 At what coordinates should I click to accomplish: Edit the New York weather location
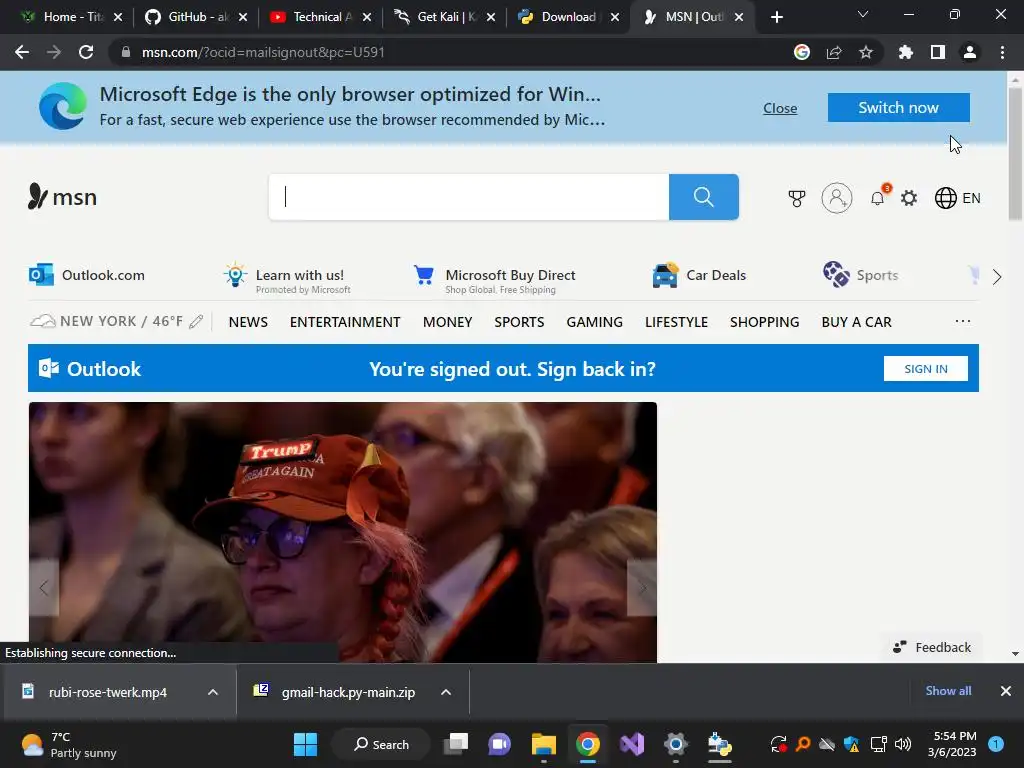196,321
